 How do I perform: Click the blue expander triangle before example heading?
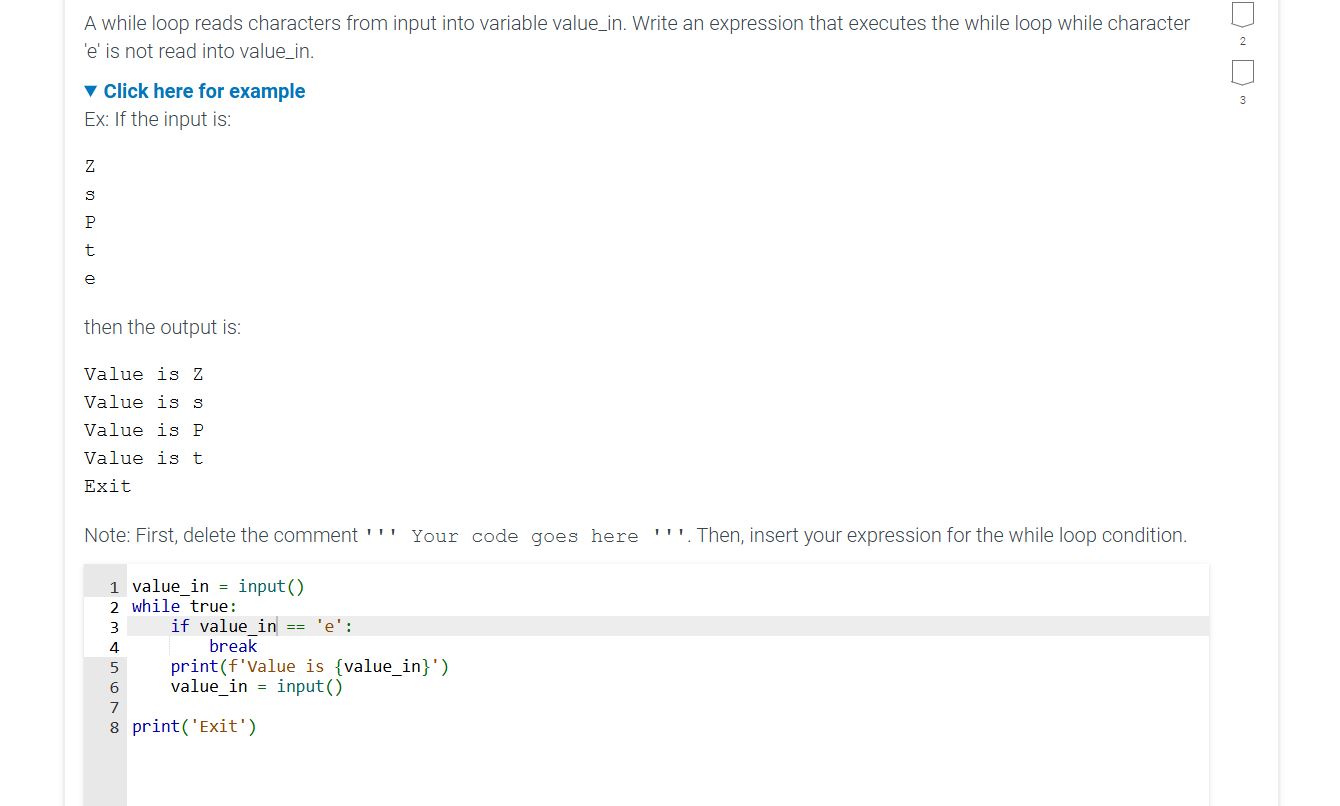point(90,91)
